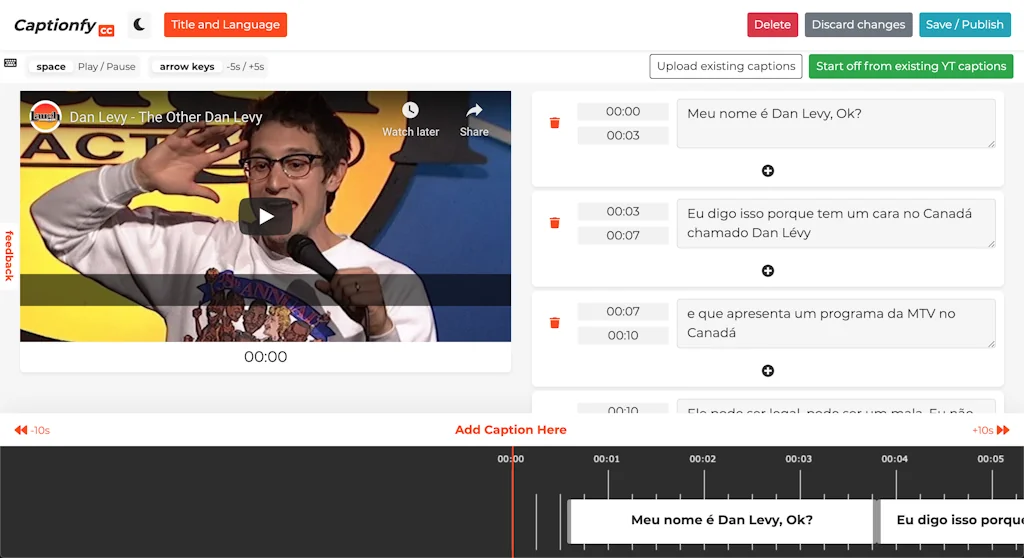The width and height of the screenshot is (1024, 558).
Task: Open the Title and Language settings
Action: (x=225, y=25)
